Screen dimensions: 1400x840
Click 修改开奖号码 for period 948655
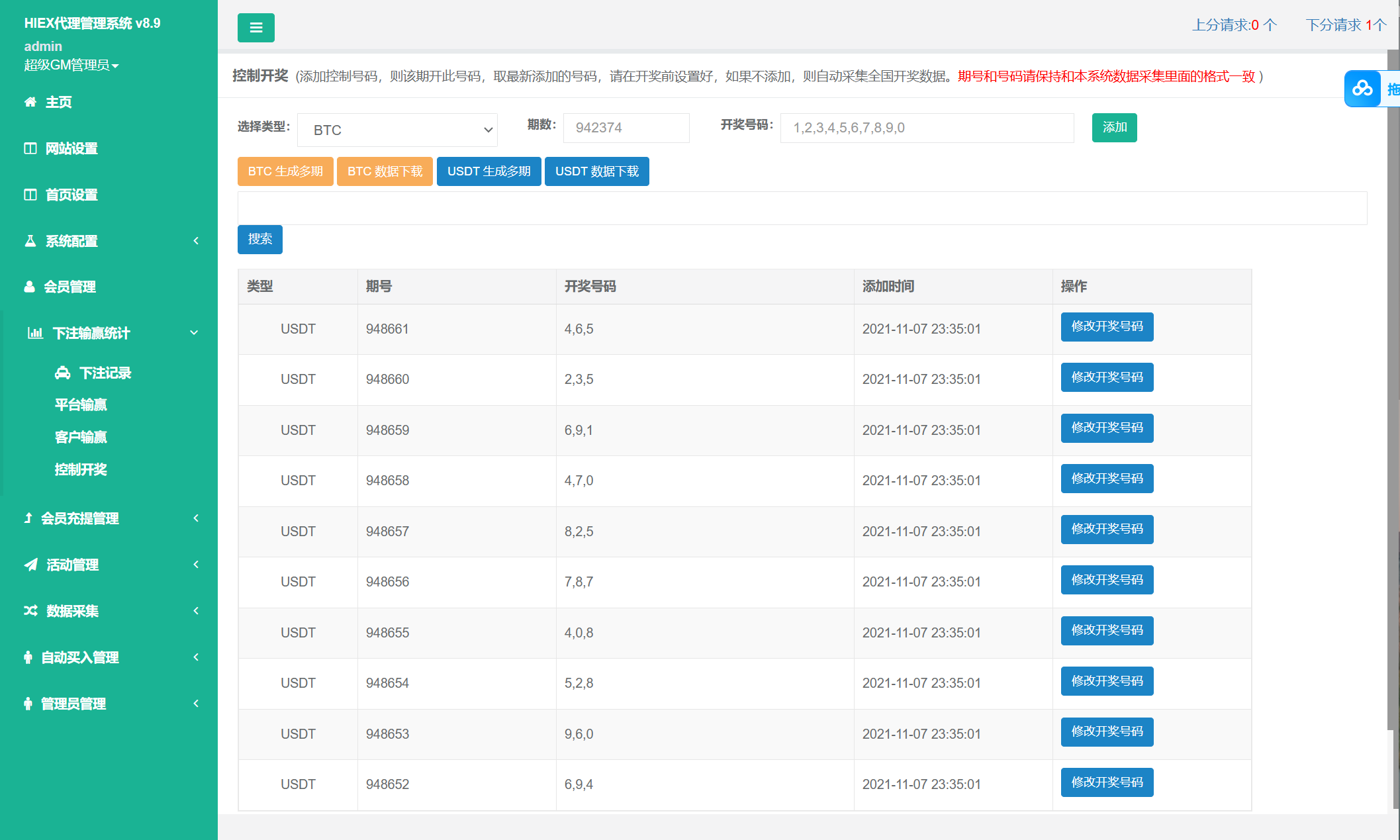pos(1107,631)
